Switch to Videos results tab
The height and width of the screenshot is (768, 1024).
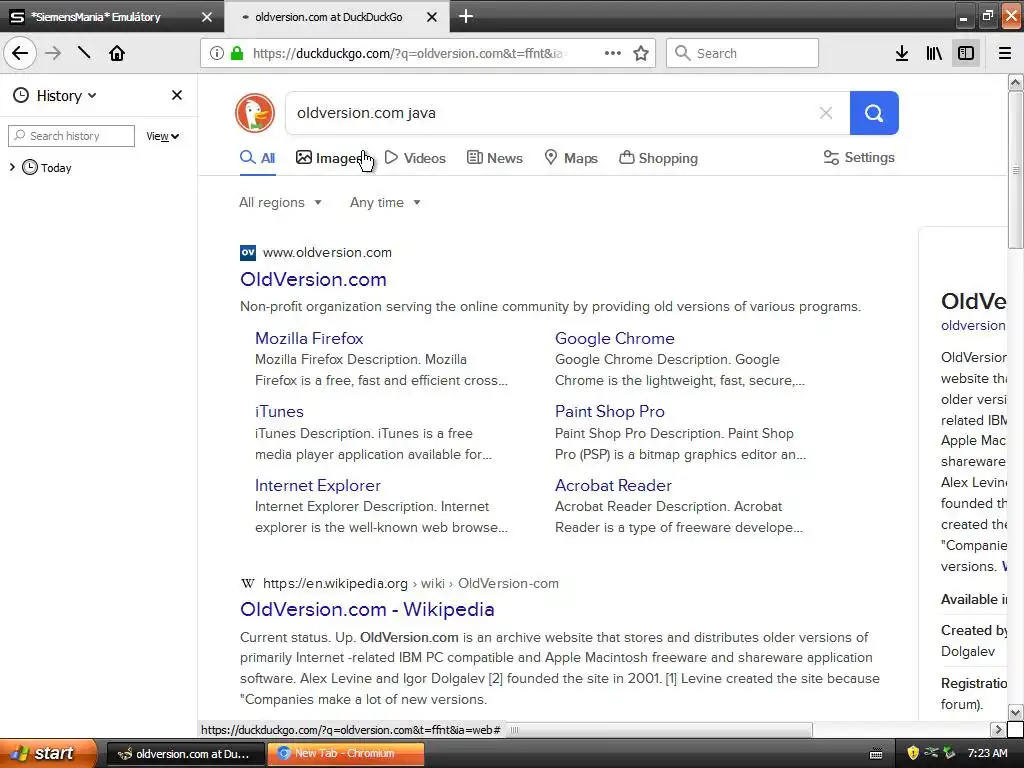tap(415, 158)
